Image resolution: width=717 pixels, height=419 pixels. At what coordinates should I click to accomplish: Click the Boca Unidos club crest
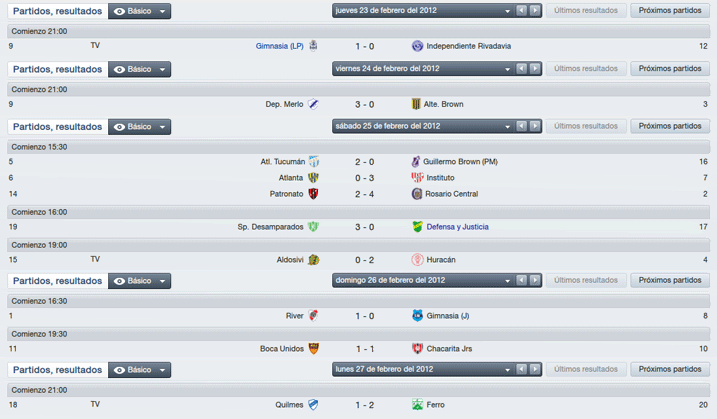313,349
